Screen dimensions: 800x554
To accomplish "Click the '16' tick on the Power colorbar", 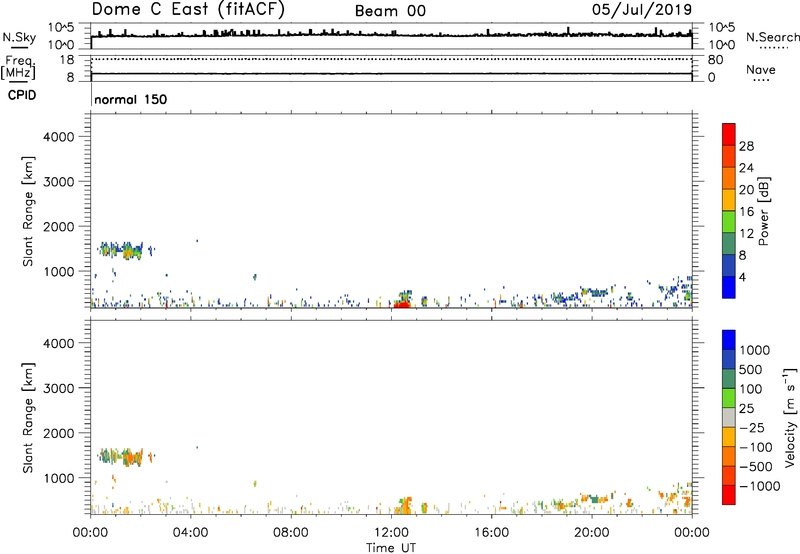I will pos(746,212).
